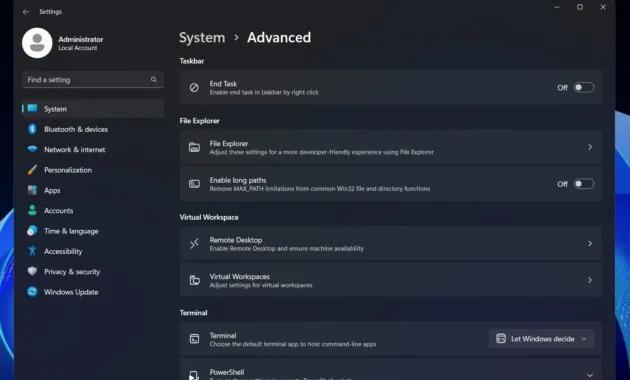Click the Terminal row title
Viewport: 630px width, 380px height.
[x=223, y=335]
